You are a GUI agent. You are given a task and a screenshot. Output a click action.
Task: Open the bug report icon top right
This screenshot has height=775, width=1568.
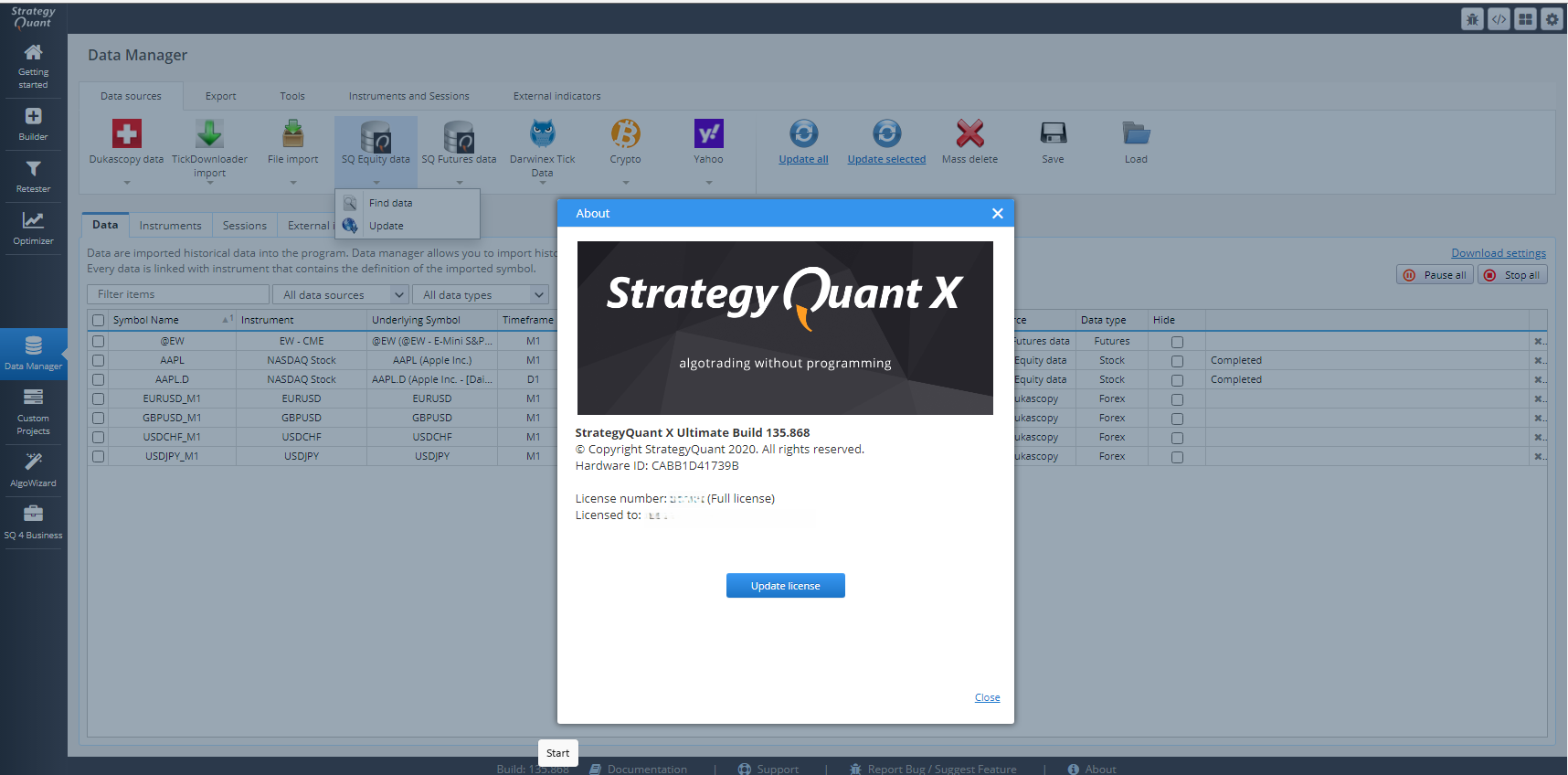1472,18
